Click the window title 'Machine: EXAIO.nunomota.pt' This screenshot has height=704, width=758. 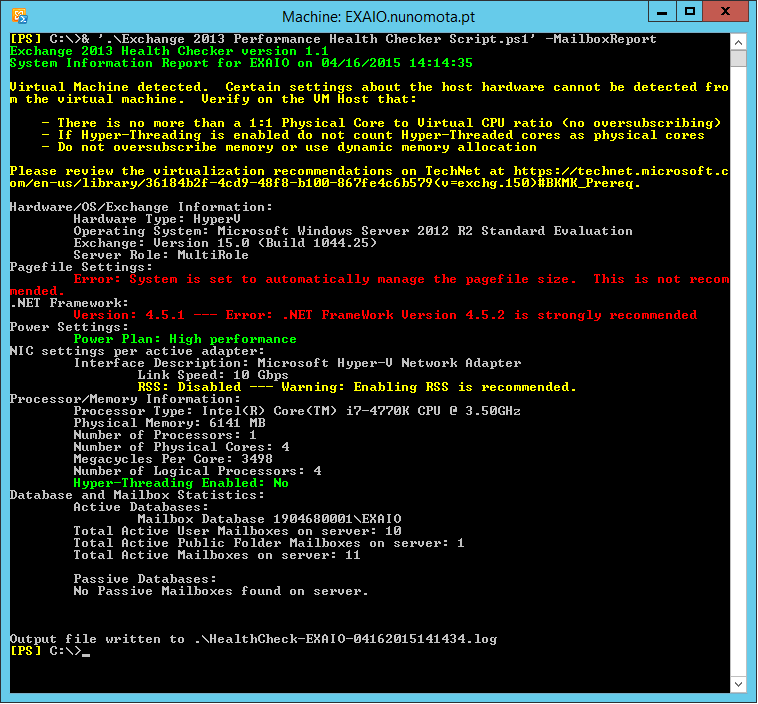click(379, 17)
